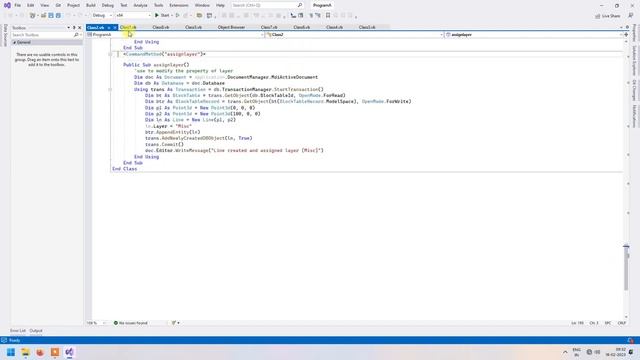The width and height of the screenshot is (640, 360).
Task: Click the split editor plus icon
Action: [626, 35]
